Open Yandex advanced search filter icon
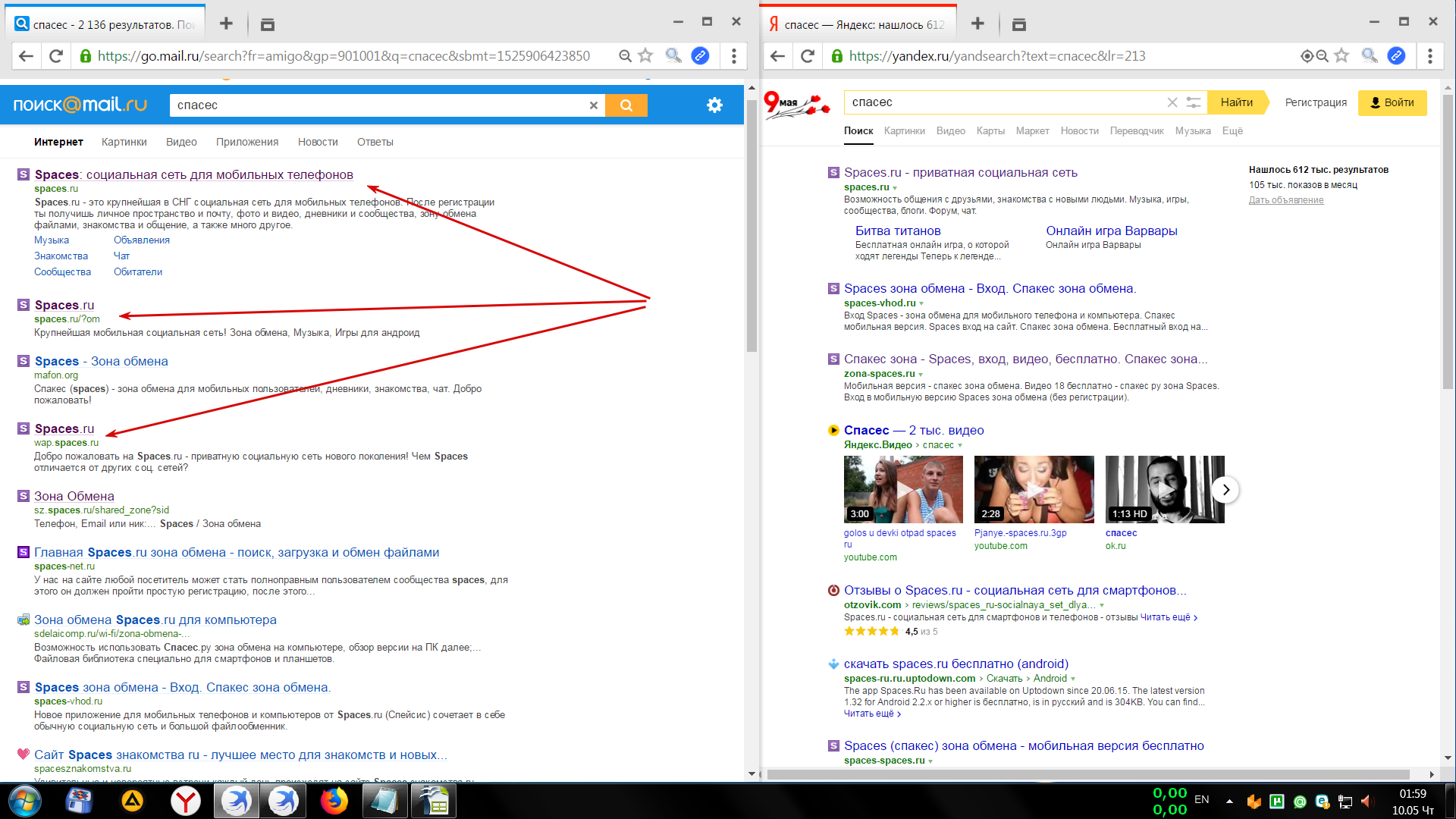Screen dimensions: 1456x819 pyautogui.click(x=1193, y=102)
